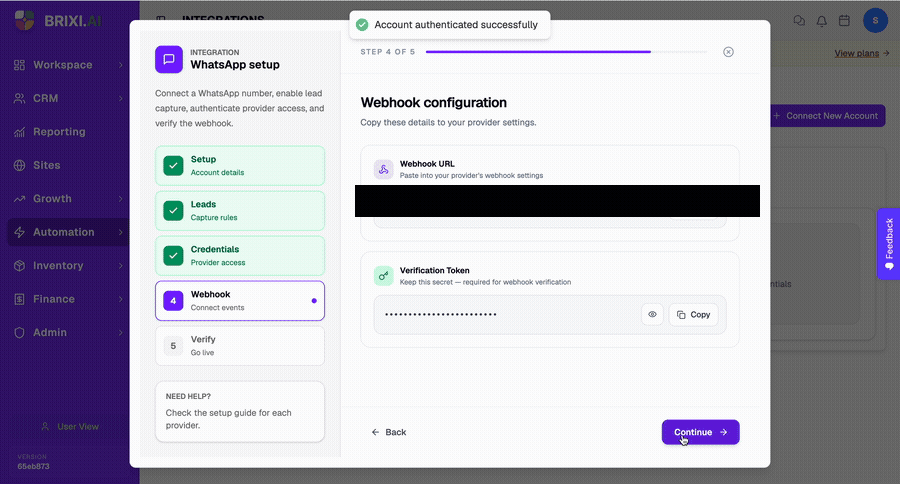Image resolution: width=900 pixels, height=484 pixels.
Task: Click the Automation lightning icon
Action: coord(20,232)
